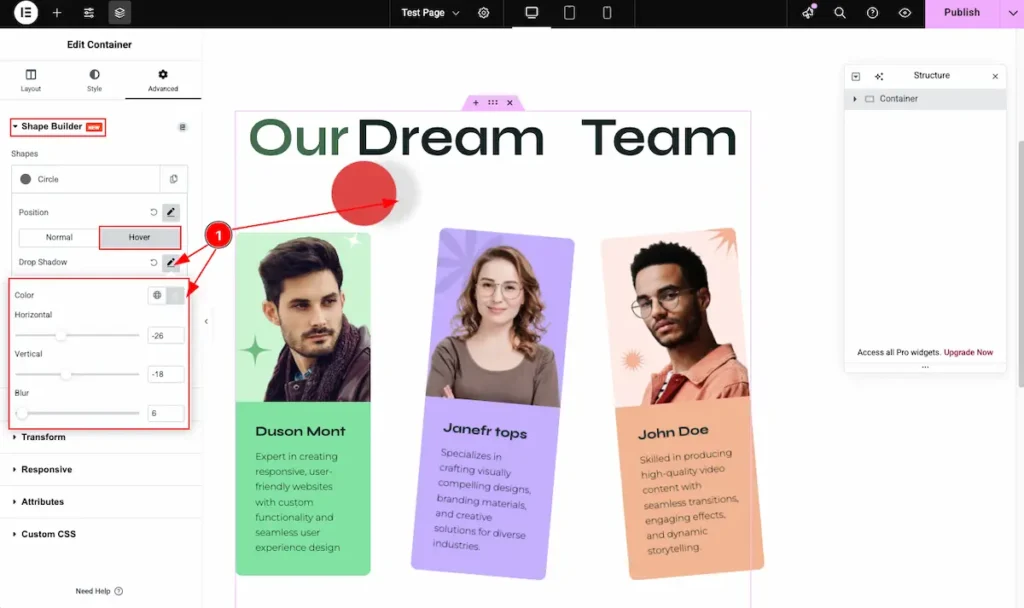This screenshot has width=1024, height=608.
Task: Preview changes with the eye icon
Action: click(904, 13)
